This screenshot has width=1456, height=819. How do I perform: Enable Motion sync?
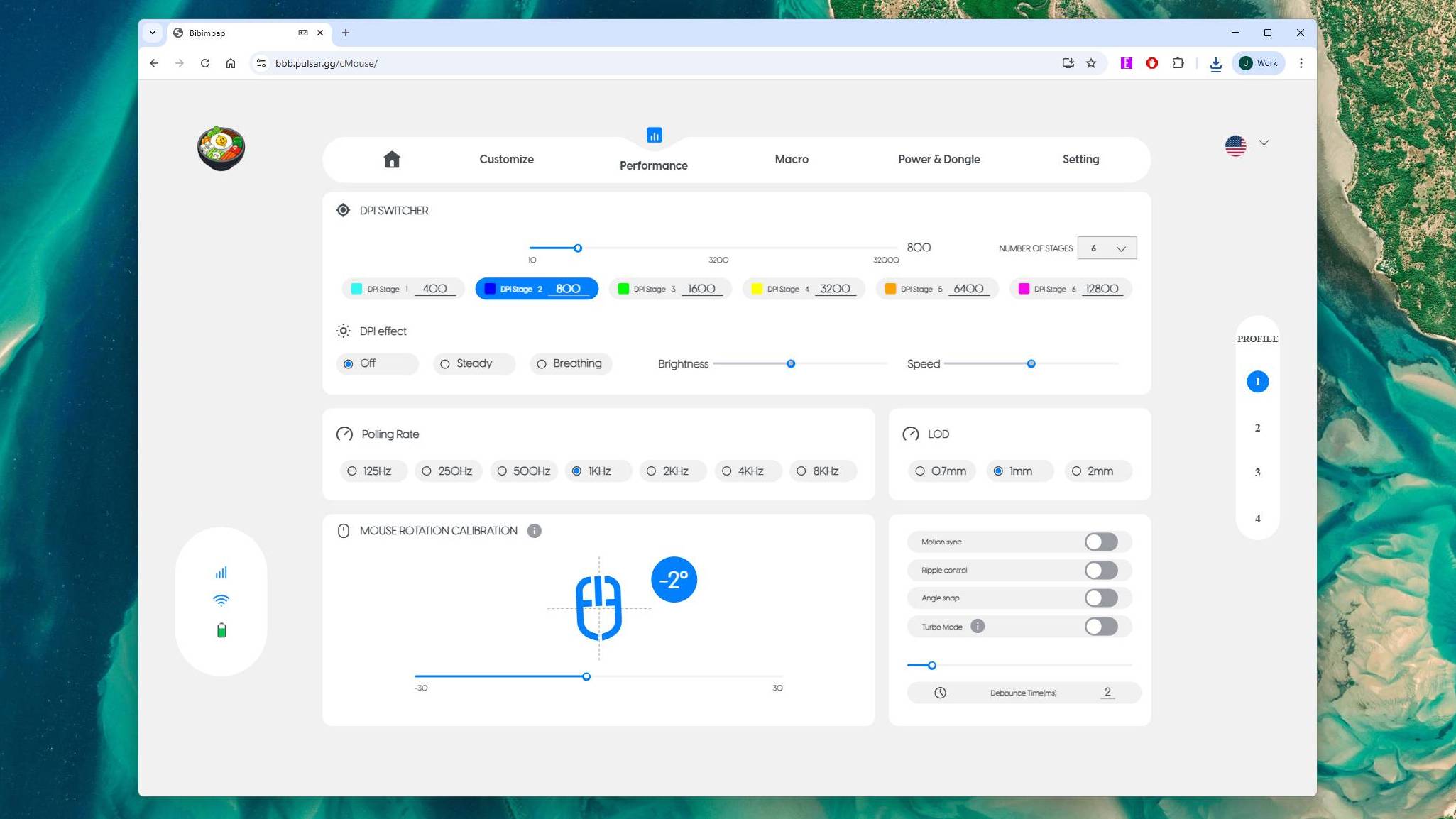tap(1100, 542)
